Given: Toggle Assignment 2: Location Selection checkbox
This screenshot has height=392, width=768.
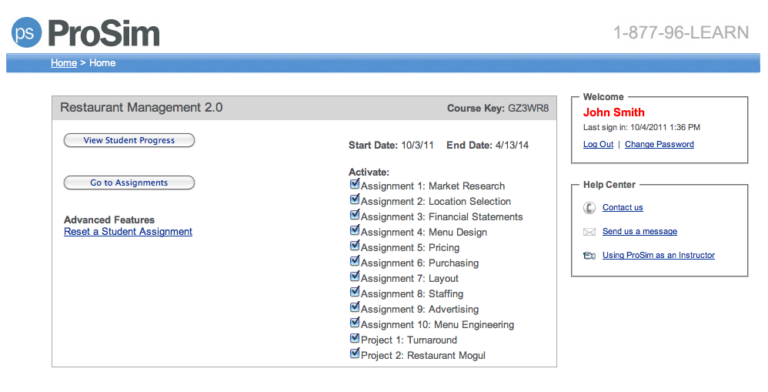Looking at the screenshot, I should click(355, 199).
